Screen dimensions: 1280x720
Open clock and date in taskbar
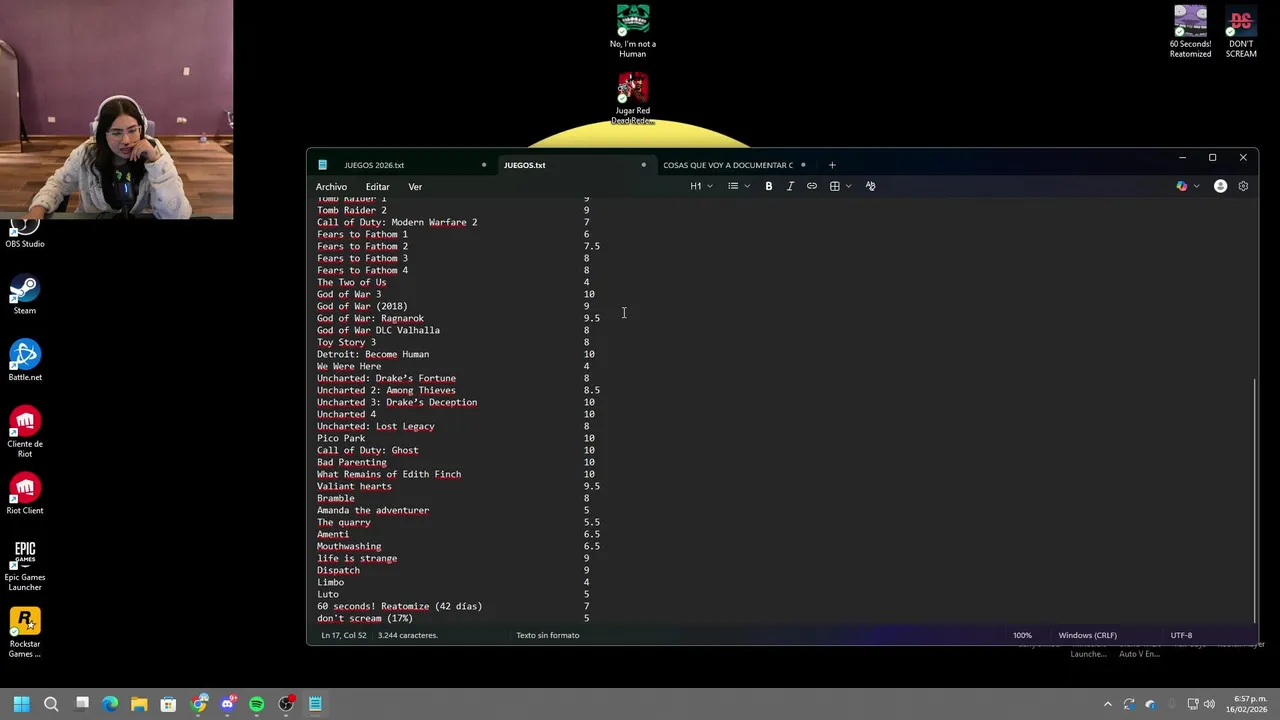pyautogui.click(x=1247, y=704)
